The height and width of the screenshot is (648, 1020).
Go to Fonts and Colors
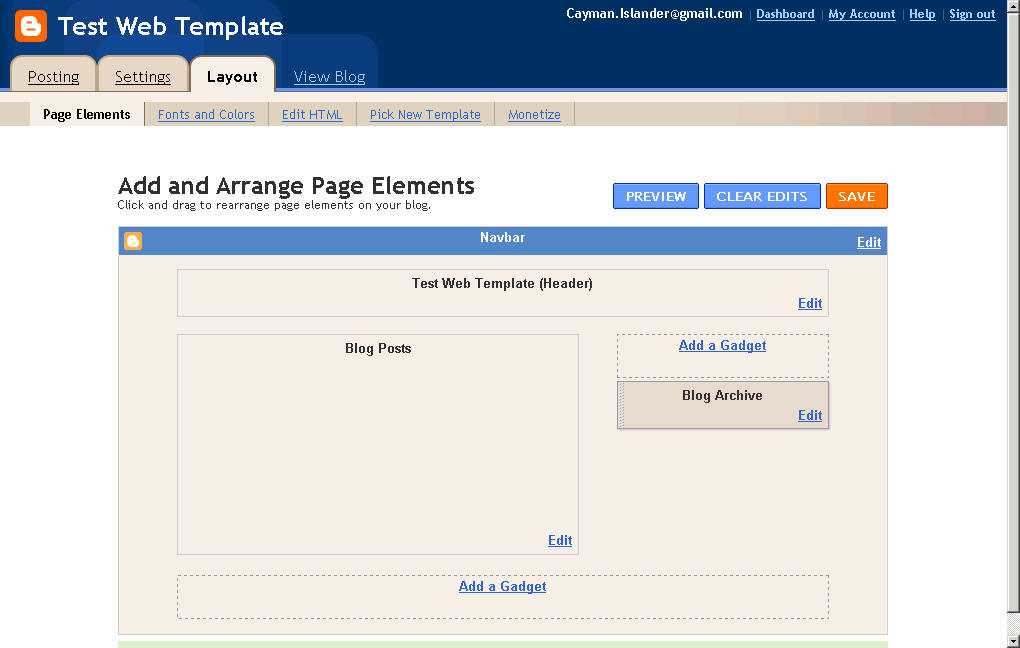coord(206,115)
